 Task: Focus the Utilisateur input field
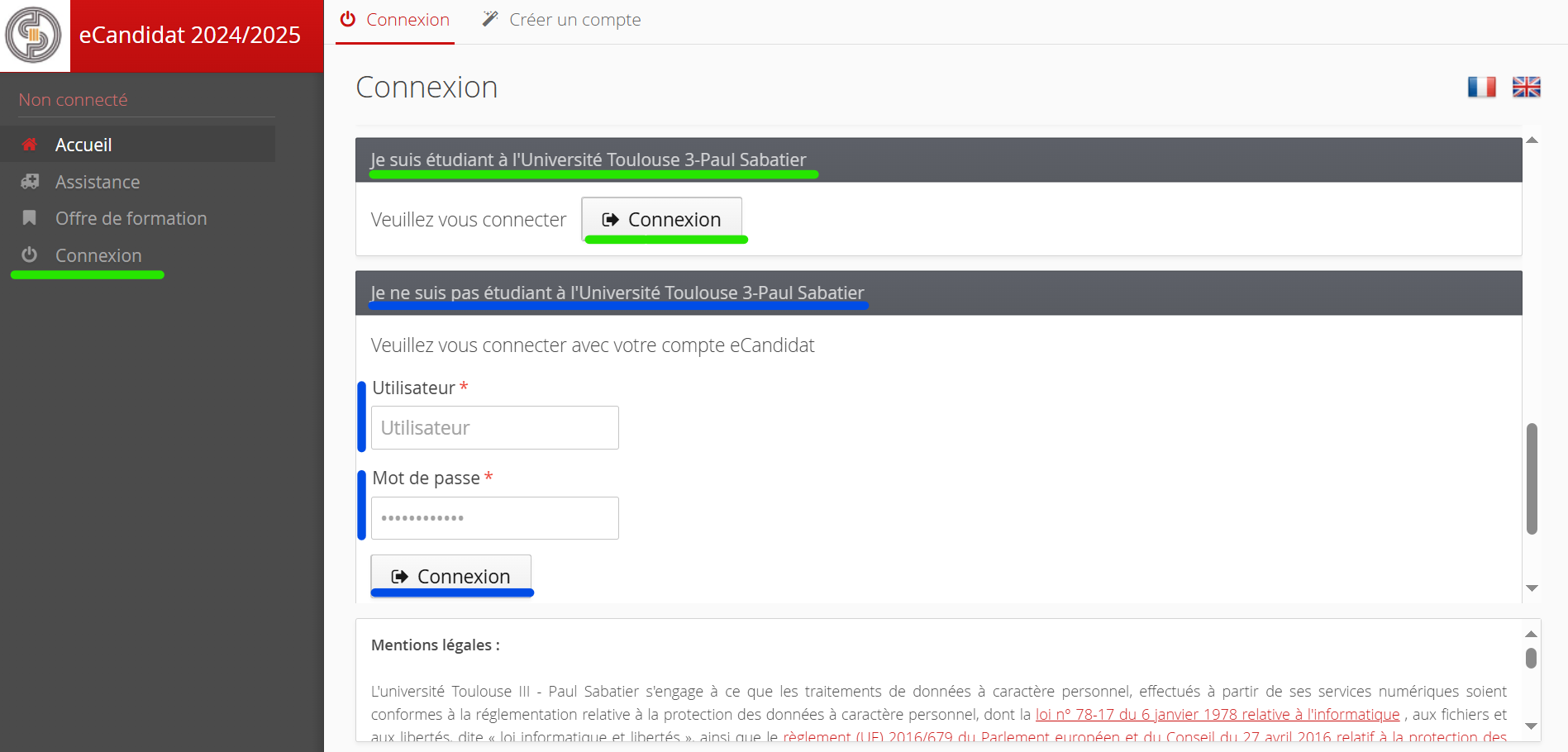[494, 427]
